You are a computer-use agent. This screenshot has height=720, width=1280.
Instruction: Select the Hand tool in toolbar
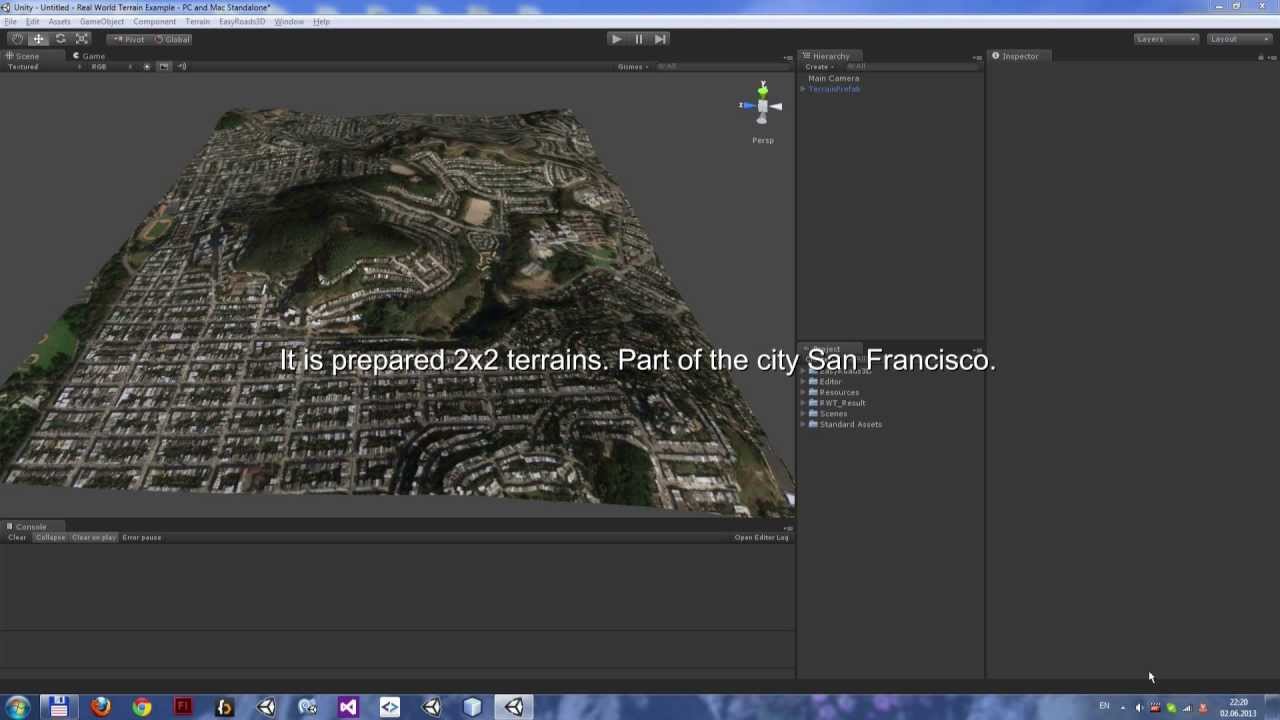pos(17,39)
